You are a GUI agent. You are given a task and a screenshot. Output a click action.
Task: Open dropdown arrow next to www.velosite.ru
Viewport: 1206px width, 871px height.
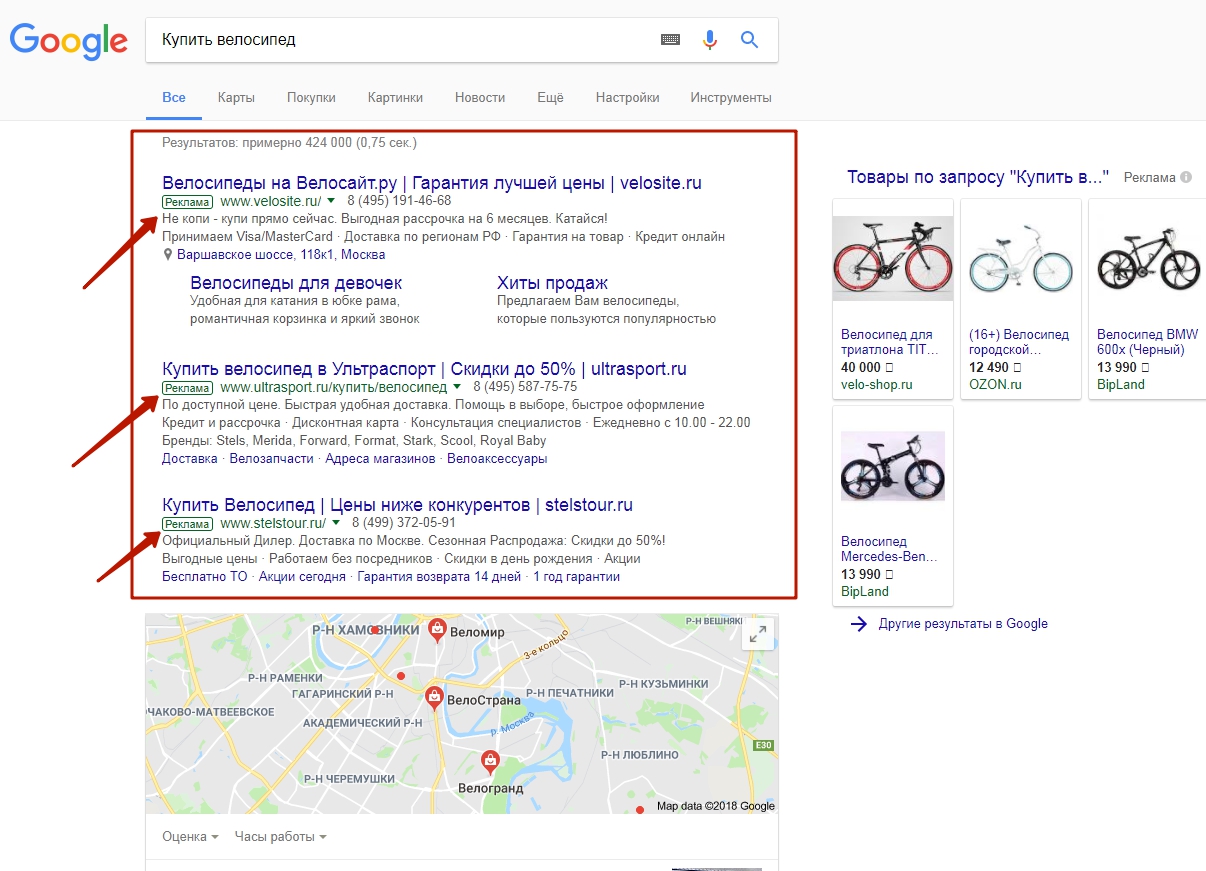331,201
